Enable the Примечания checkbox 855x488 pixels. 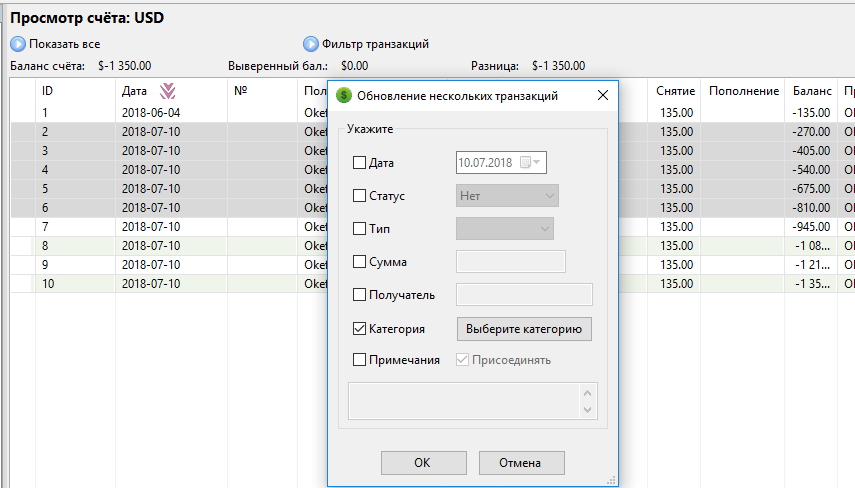[x=360, y=360]
